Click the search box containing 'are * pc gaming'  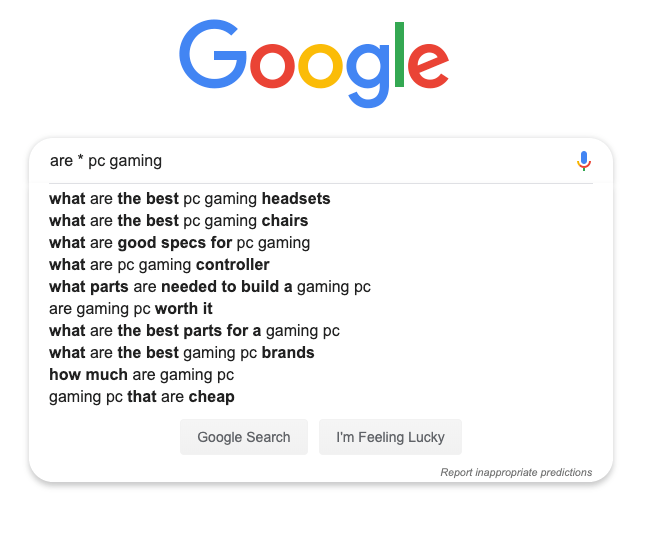(x=308, y=161)
